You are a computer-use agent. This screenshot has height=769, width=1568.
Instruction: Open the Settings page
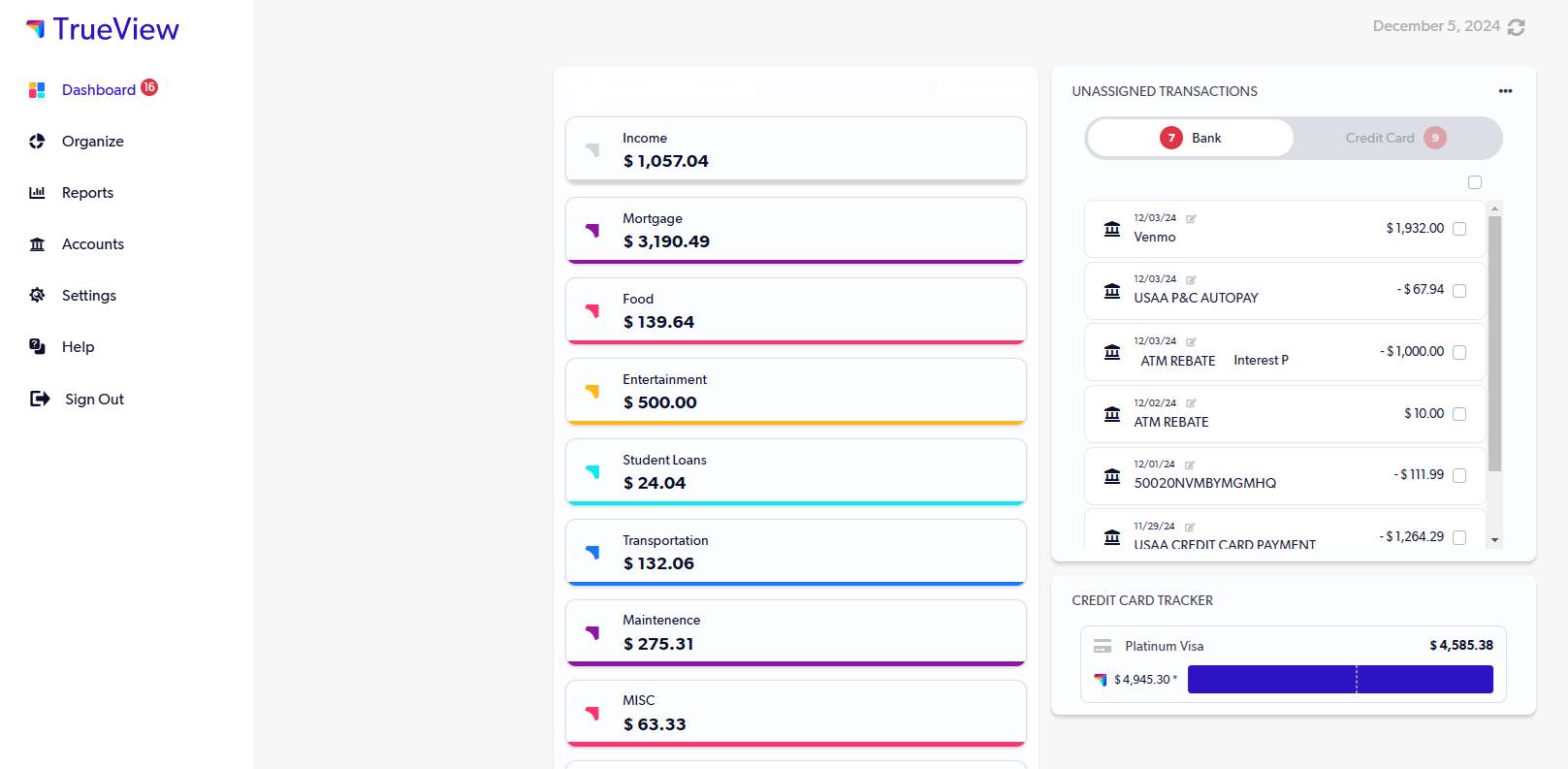[x=89, y=296]
